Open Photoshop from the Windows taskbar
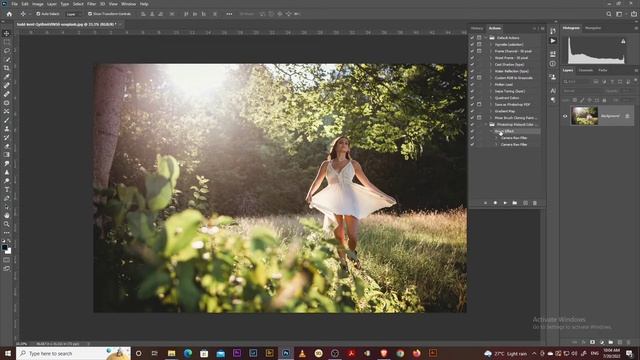 [286, 353]
